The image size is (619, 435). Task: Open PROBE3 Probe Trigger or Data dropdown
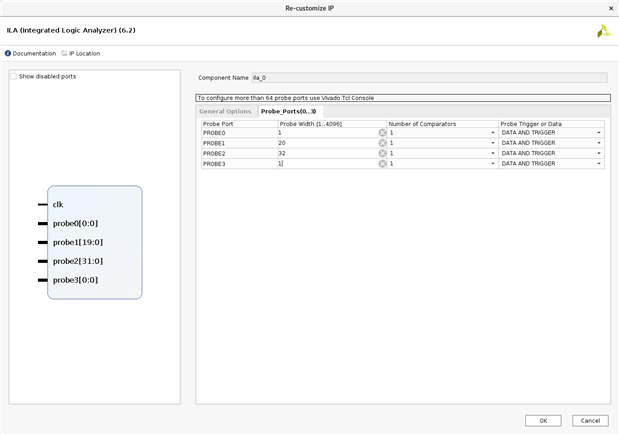pyautogui.click(x=551, y=163)
